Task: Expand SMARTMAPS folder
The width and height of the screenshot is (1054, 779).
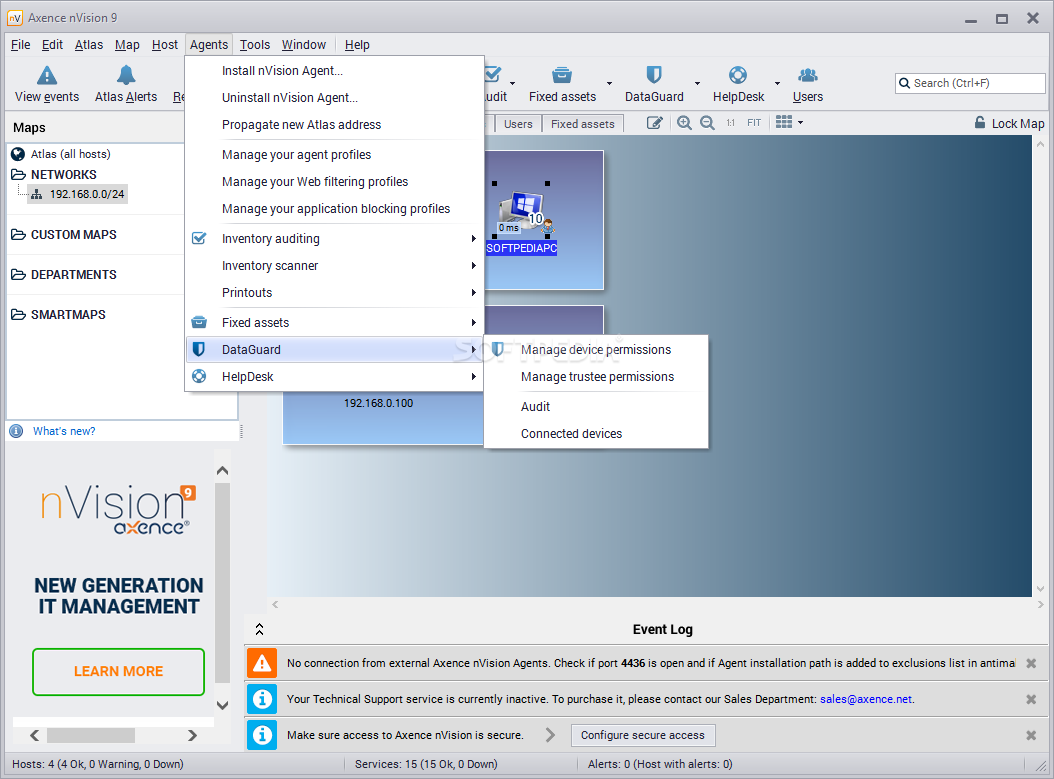Action: tap(18, 315)
